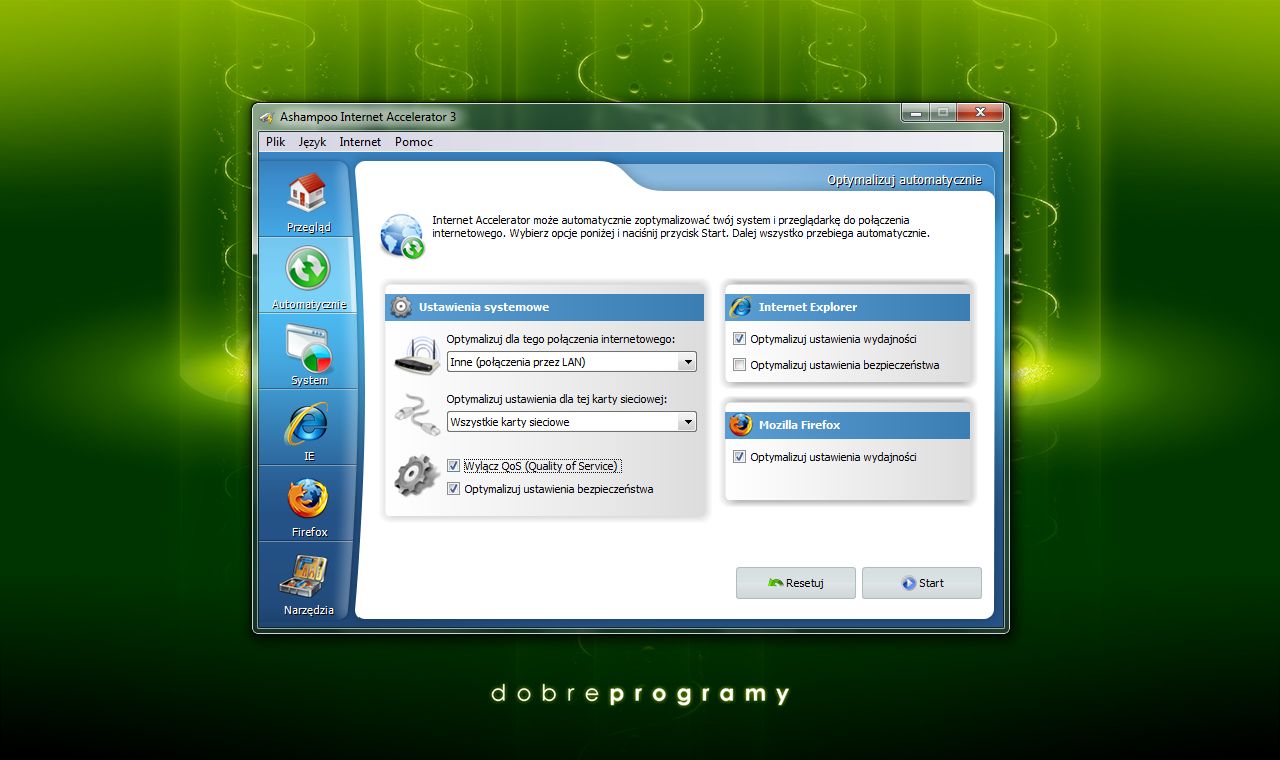Click the Optymalizuj automatycznie page title
The image size is (1280, 760).
pyautogui.click(x=904, y=180)
